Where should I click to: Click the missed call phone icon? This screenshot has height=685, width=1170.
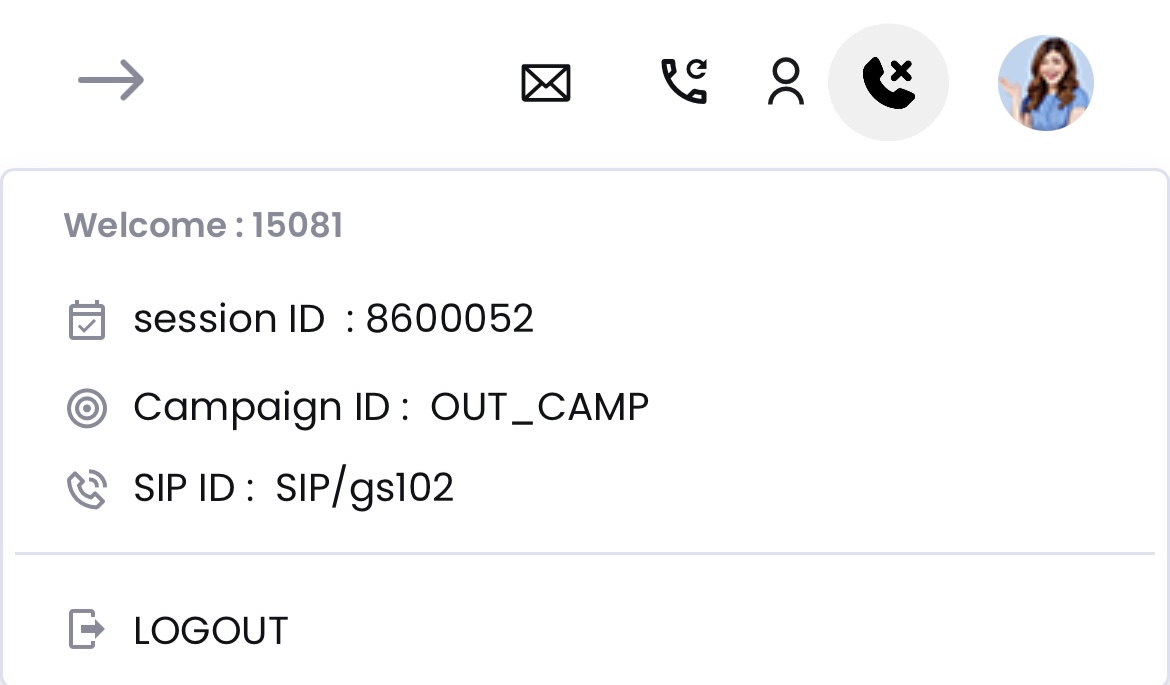pyautogui.click(x=888, y=83)
